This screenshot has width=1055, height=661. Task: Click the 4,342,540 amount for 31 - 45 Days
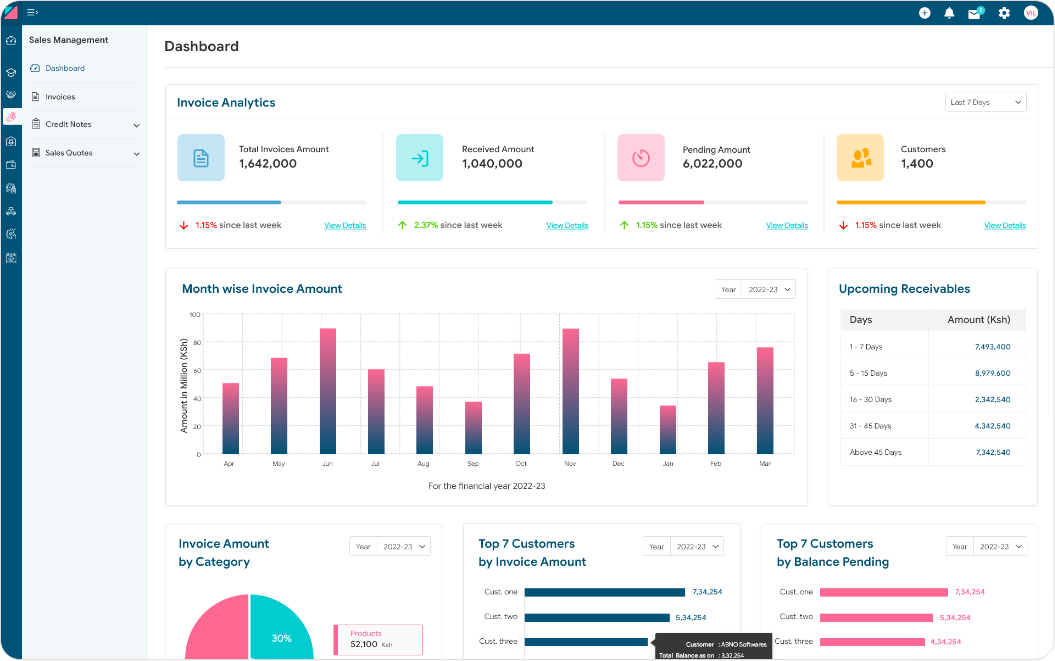pyautogui.click(x=992, y=425)
